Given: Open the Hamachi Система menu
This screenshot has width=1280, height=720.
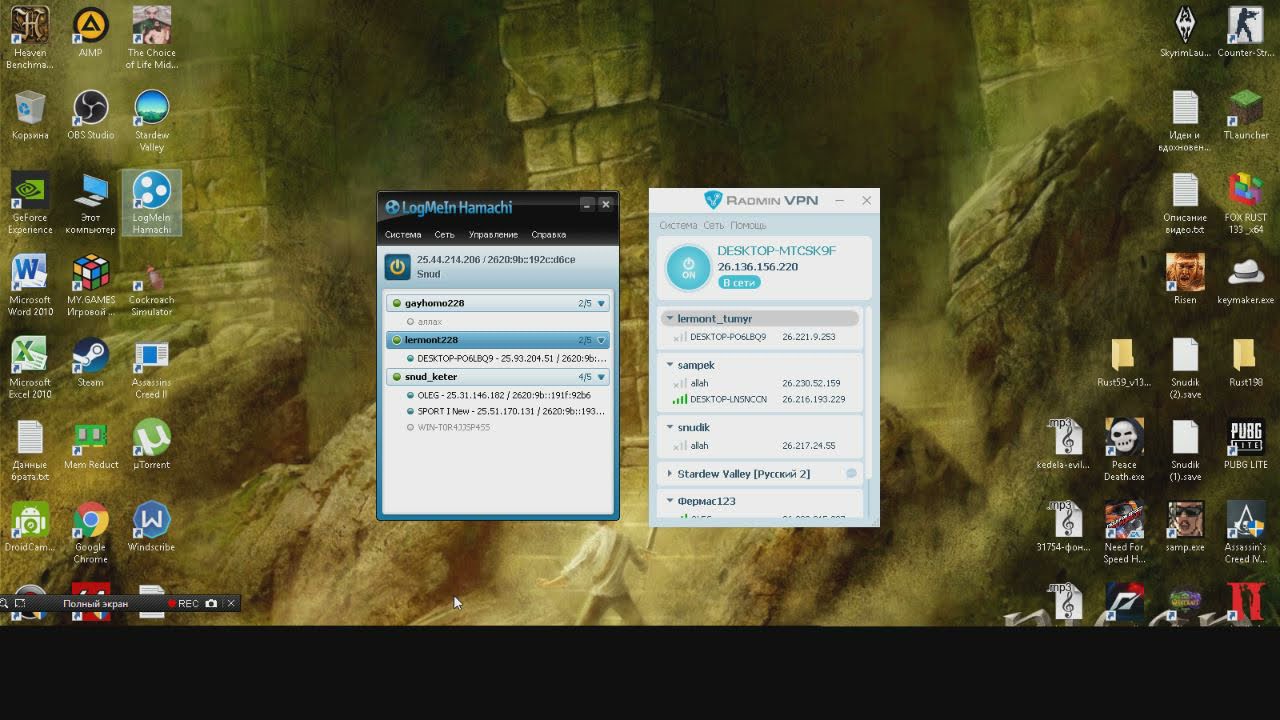Looking at the screenshot, I should tap(403, 235).
